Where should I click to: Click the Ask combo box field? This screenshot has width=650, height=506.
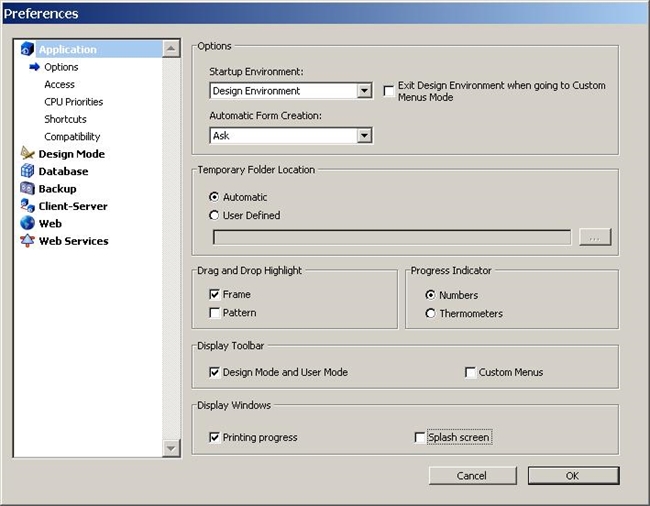click(x=291, y=136)
